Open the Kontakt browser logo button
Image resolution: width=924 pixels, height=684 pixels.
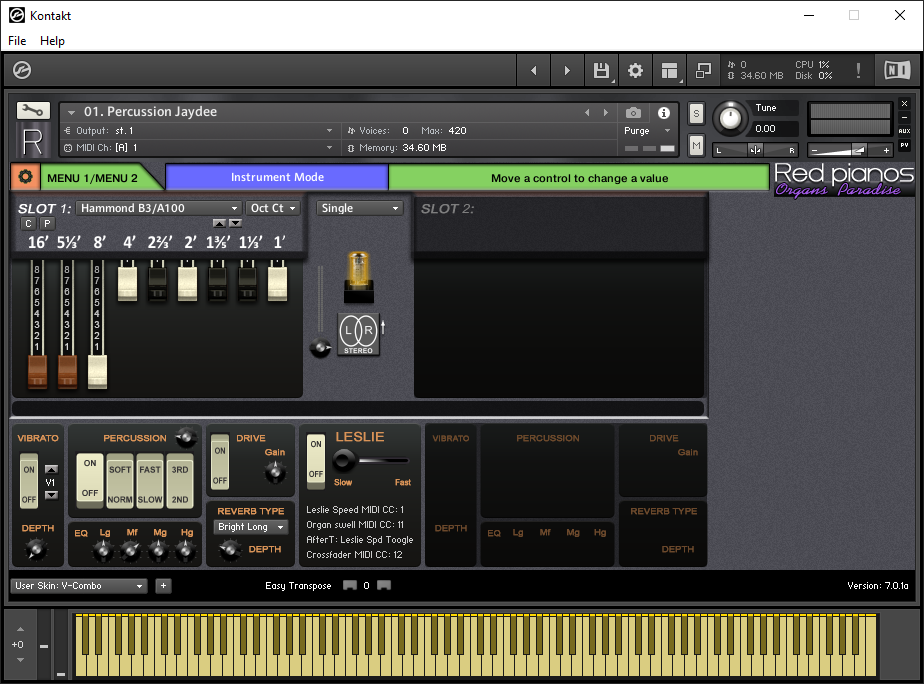pos(22,71)
